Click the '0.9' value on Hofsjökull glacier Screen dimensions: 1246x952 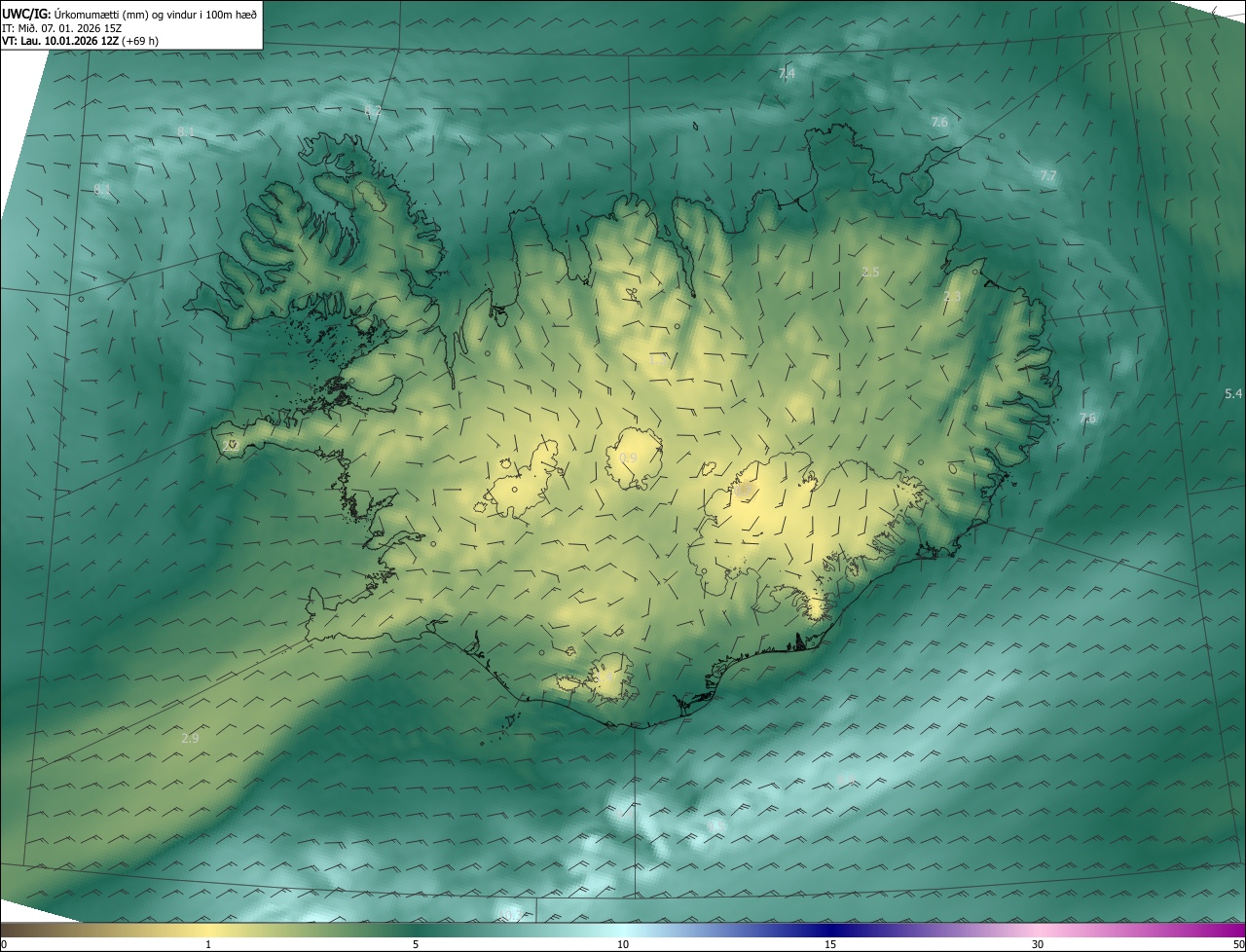click(628, 458)
